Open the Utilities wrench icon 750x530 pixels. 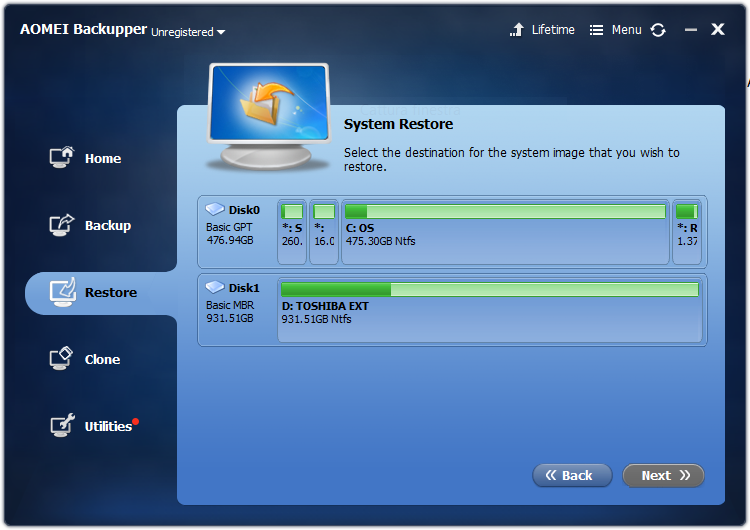63,425
